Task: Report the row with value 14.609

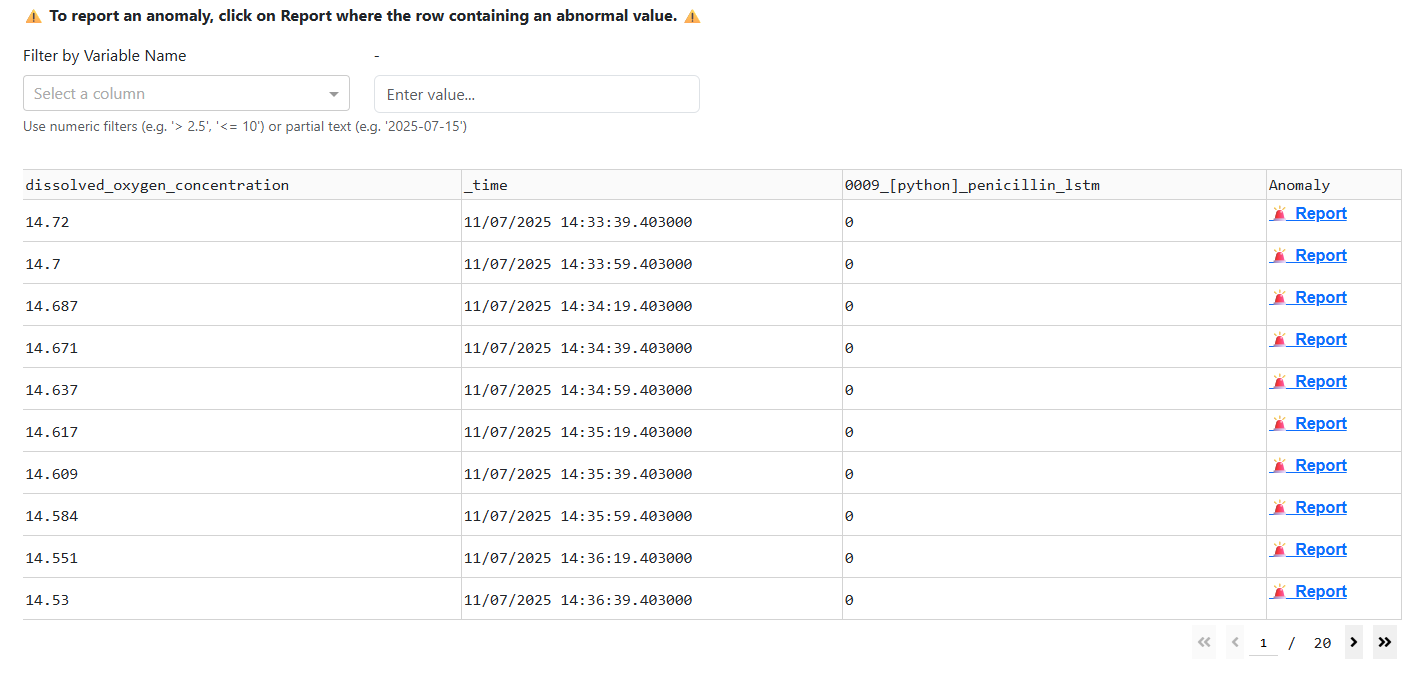Action: pyautogui.click(x=1320, y=465)
